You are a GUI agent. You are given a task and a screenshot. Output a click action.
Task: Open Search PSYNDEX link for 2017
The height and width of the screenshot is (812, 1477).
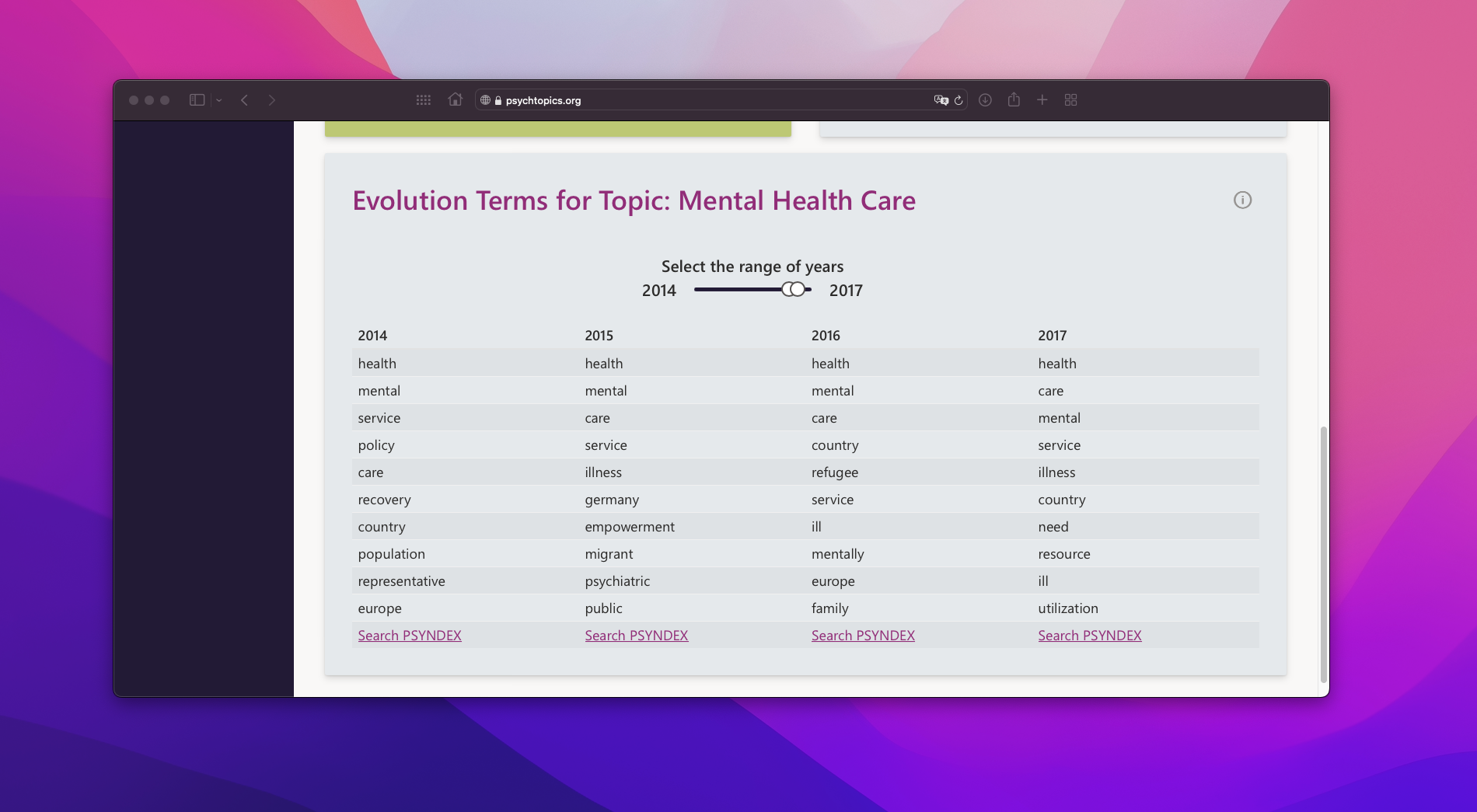[x=1089, y=636]
